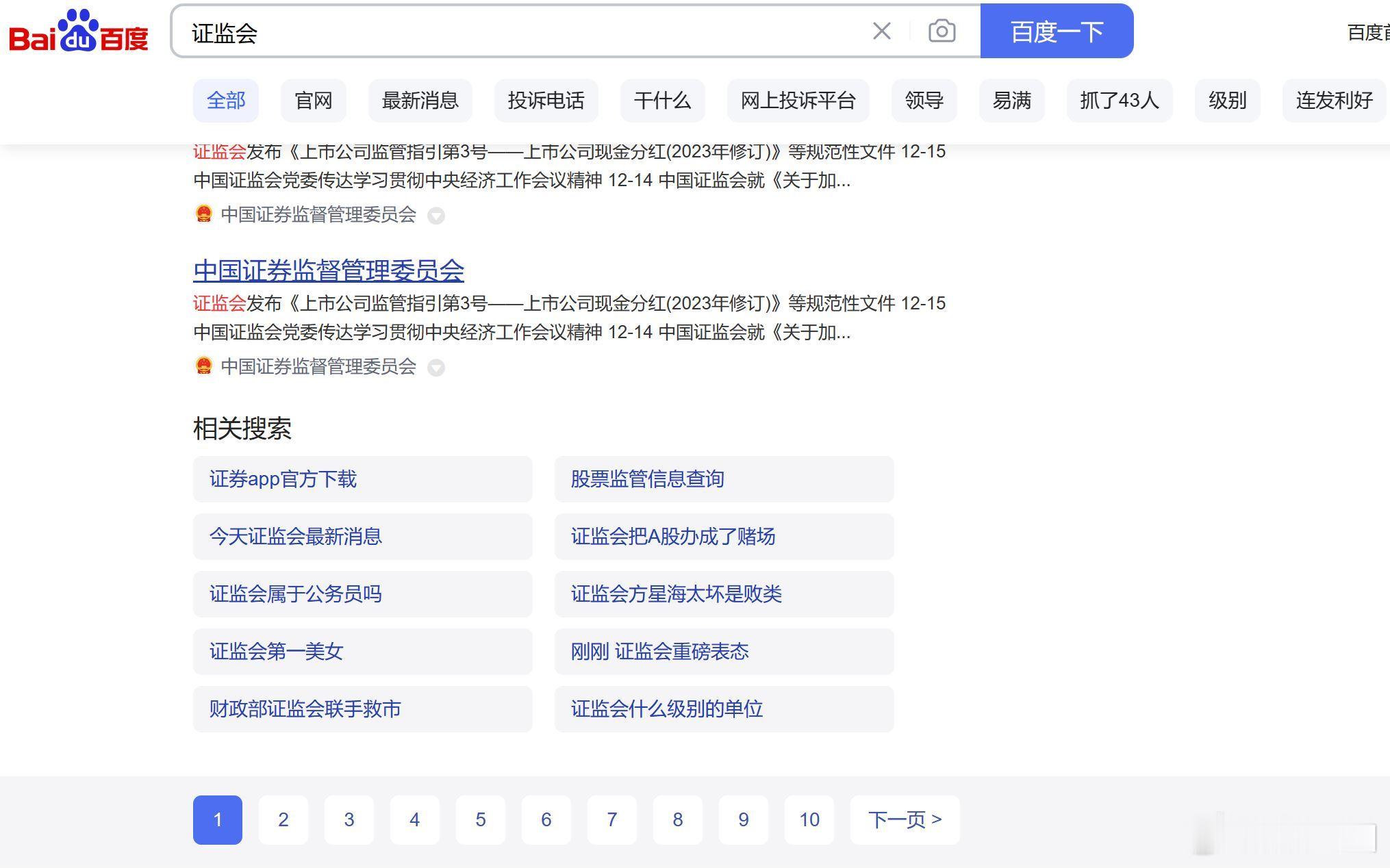The height and width of the screenshot is (868, 1390).
Task: Open related search 财政部证监会联手救市
Action: tap(363, 709)
